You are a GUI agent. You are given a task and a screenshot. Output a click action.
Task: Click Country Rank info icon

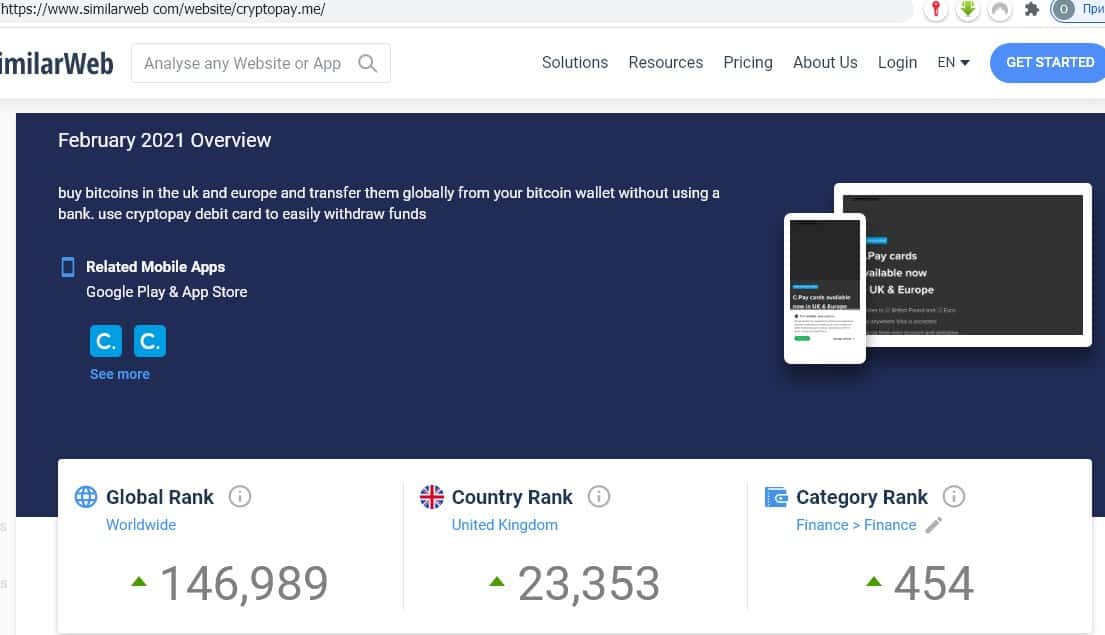(x=598, y=496)
